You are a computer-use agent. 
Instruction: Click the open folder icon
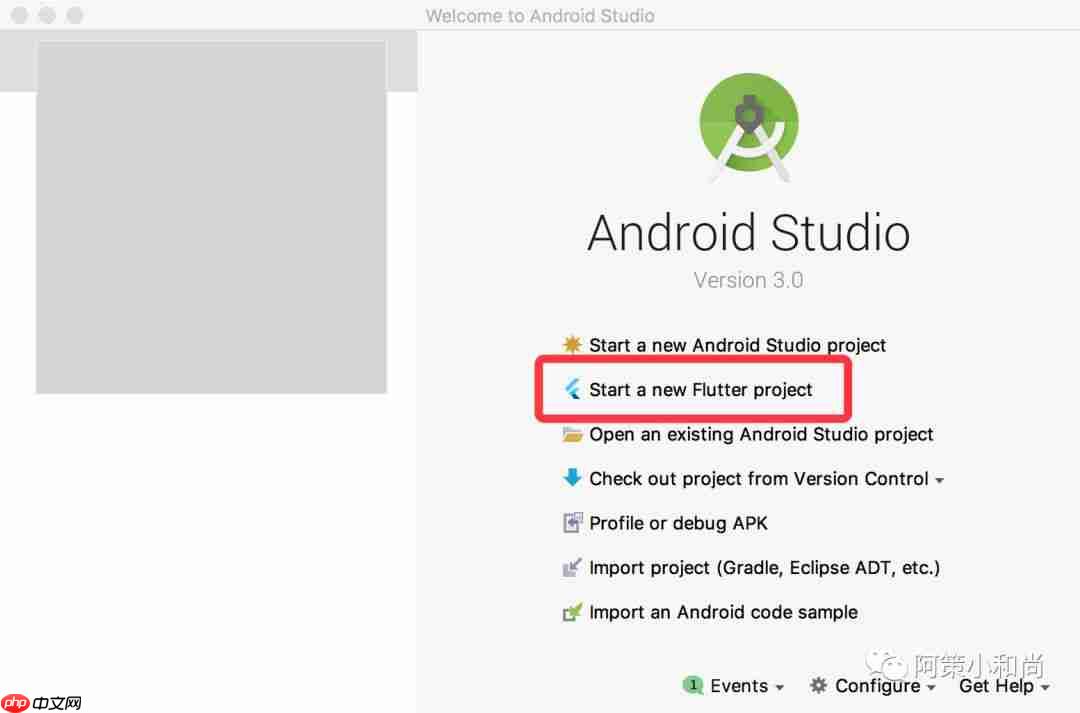click(x=572, y=434)
